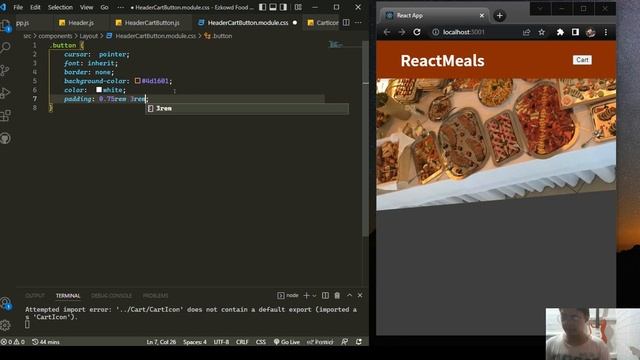
Task: Close the React App browser tab
Action: [x=482, y=16]
